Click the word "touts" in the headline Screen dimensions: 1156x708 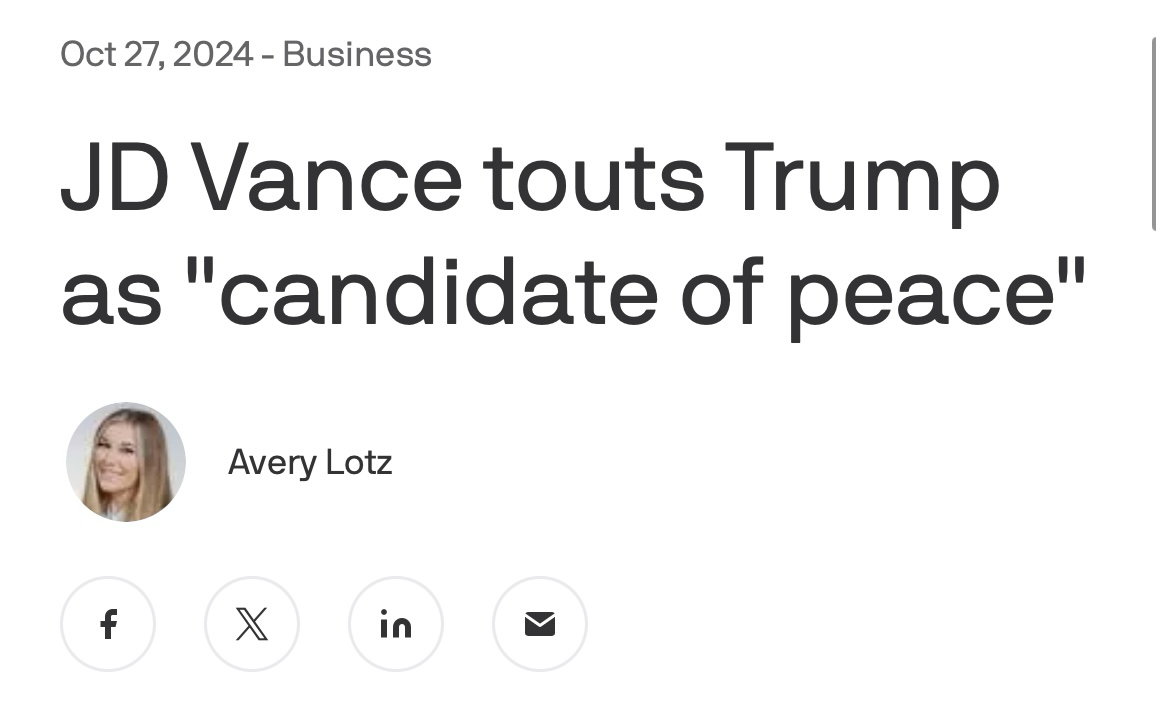point(594,181)
